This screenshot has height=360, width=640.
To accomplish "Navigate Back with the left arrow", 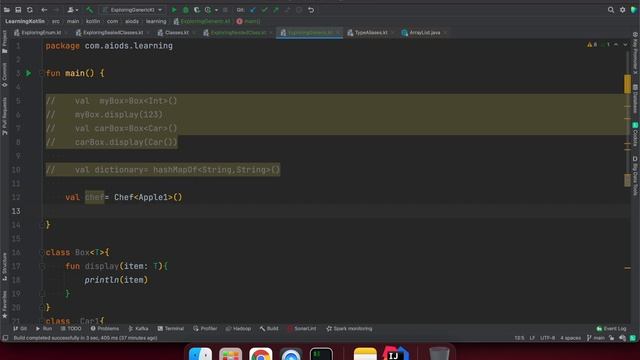I will pyautogui.click(x=44, y=10).
